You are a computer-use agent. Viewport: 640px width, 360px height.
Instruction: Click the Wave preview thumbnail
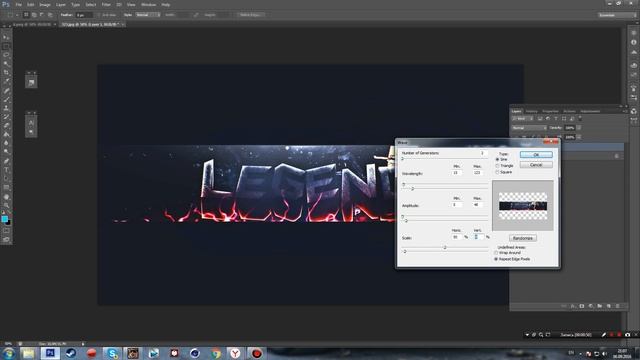[523, 205]
